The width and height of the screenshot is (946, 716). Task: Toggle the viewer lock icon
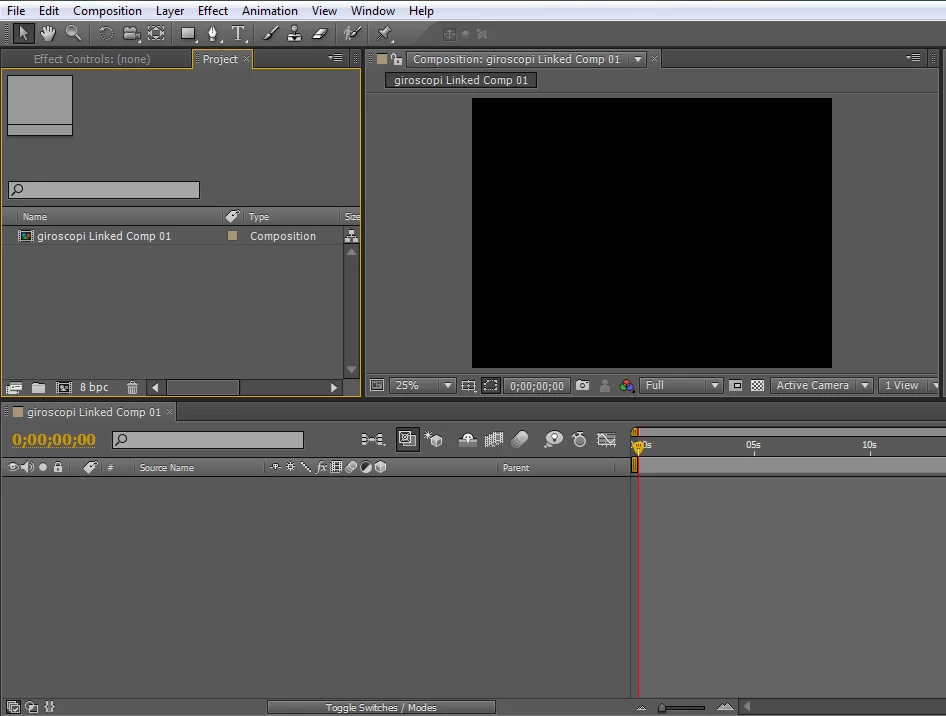(396, 59)
